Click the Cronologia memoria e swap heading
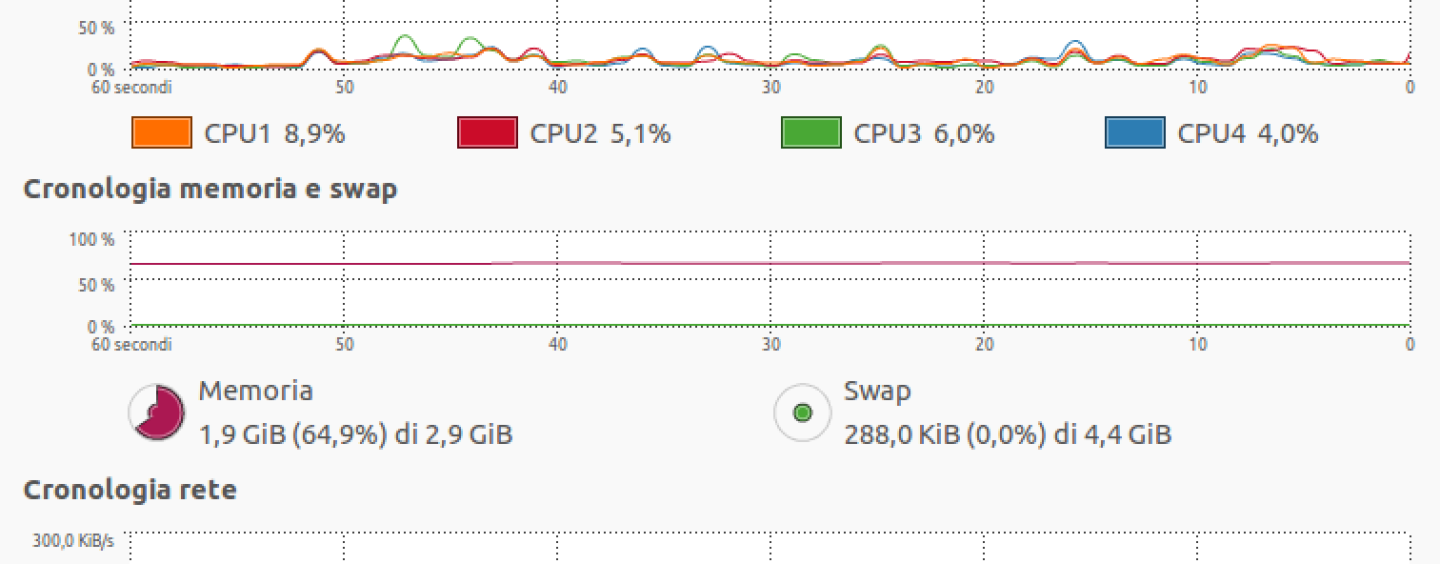Screen dimensions: 1440x564 click(210, 189)
